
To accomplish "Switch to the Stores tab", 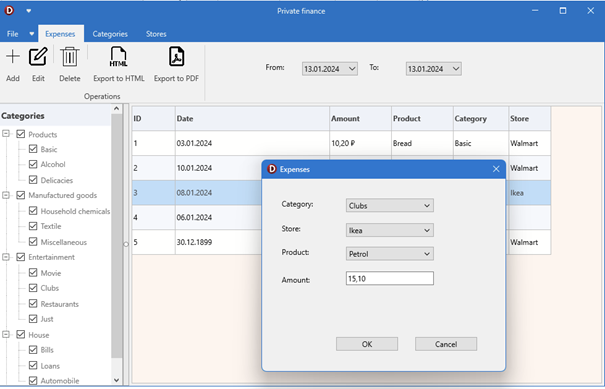I will coord(156,34).
